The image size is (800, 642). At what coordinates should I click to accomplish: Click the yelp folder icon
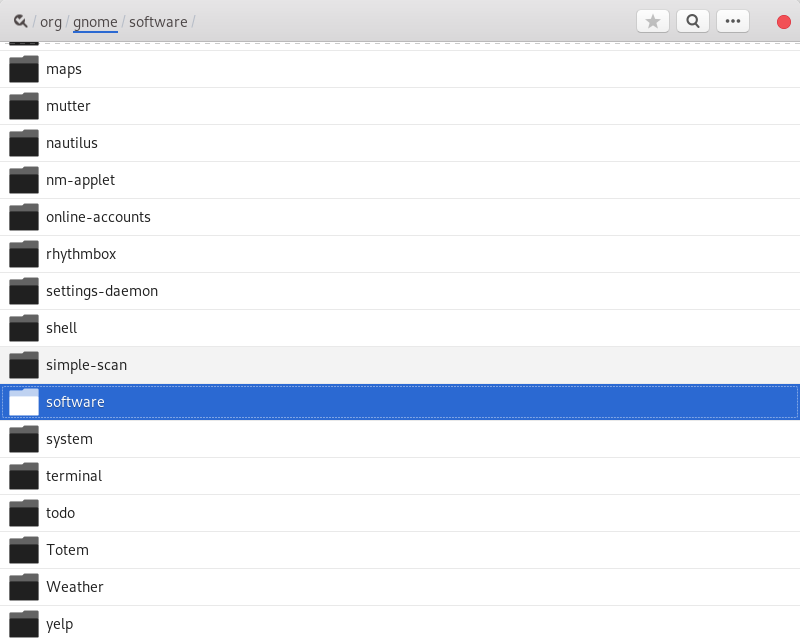24,624
